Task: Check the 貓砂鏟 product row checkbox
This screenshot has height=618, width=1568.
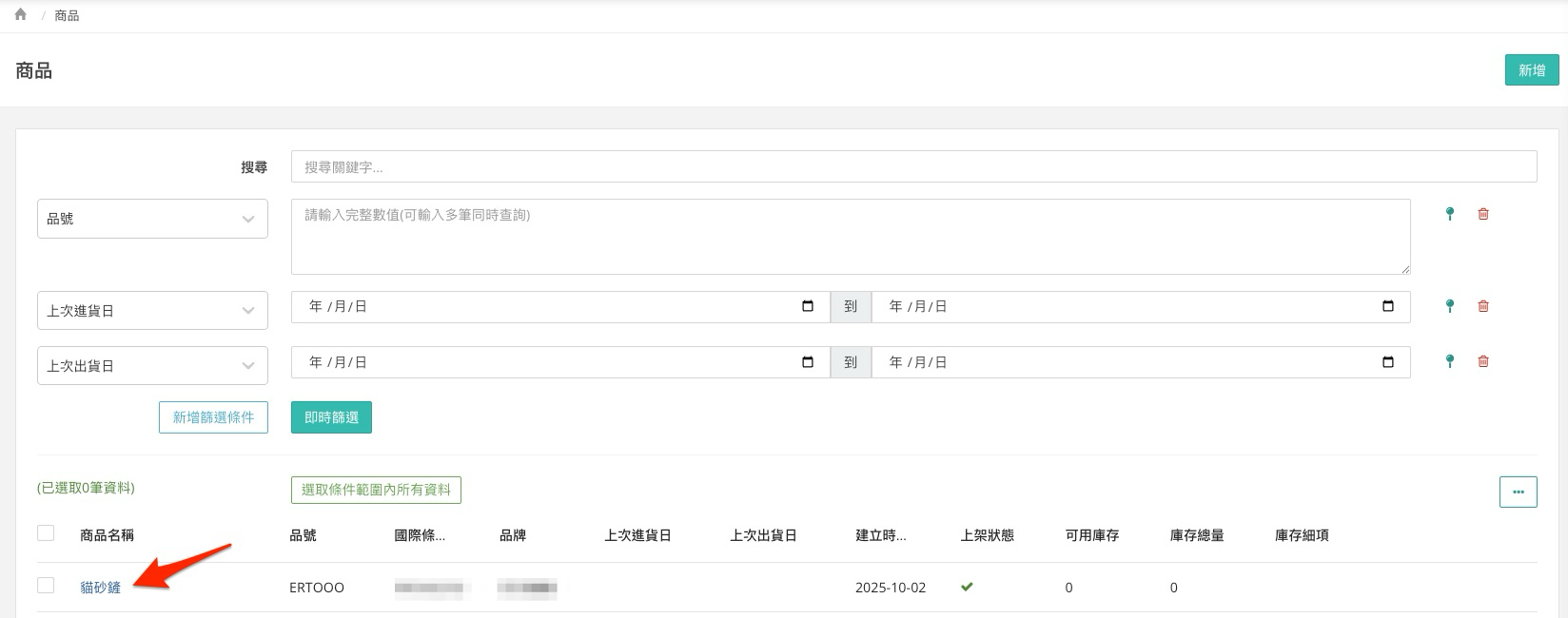Action: pos(46,586)
